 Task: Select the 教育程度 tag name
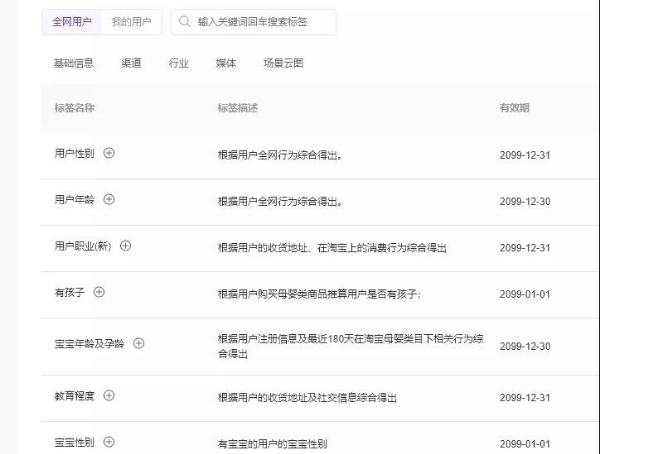[x=74, y=396]
